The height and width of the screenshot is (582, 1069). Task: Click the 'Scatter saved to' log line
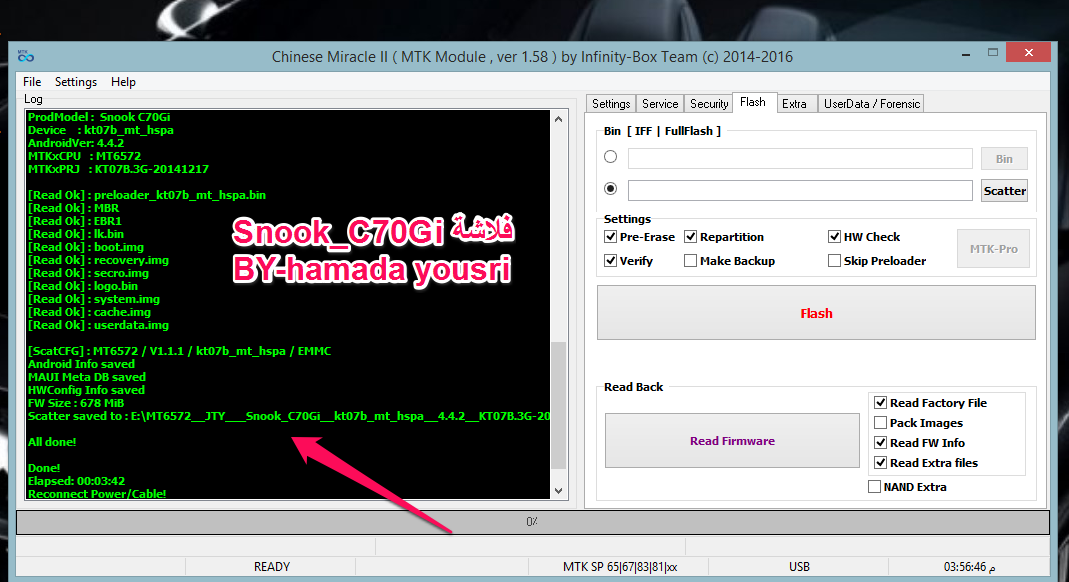click(x=288, y=416)
